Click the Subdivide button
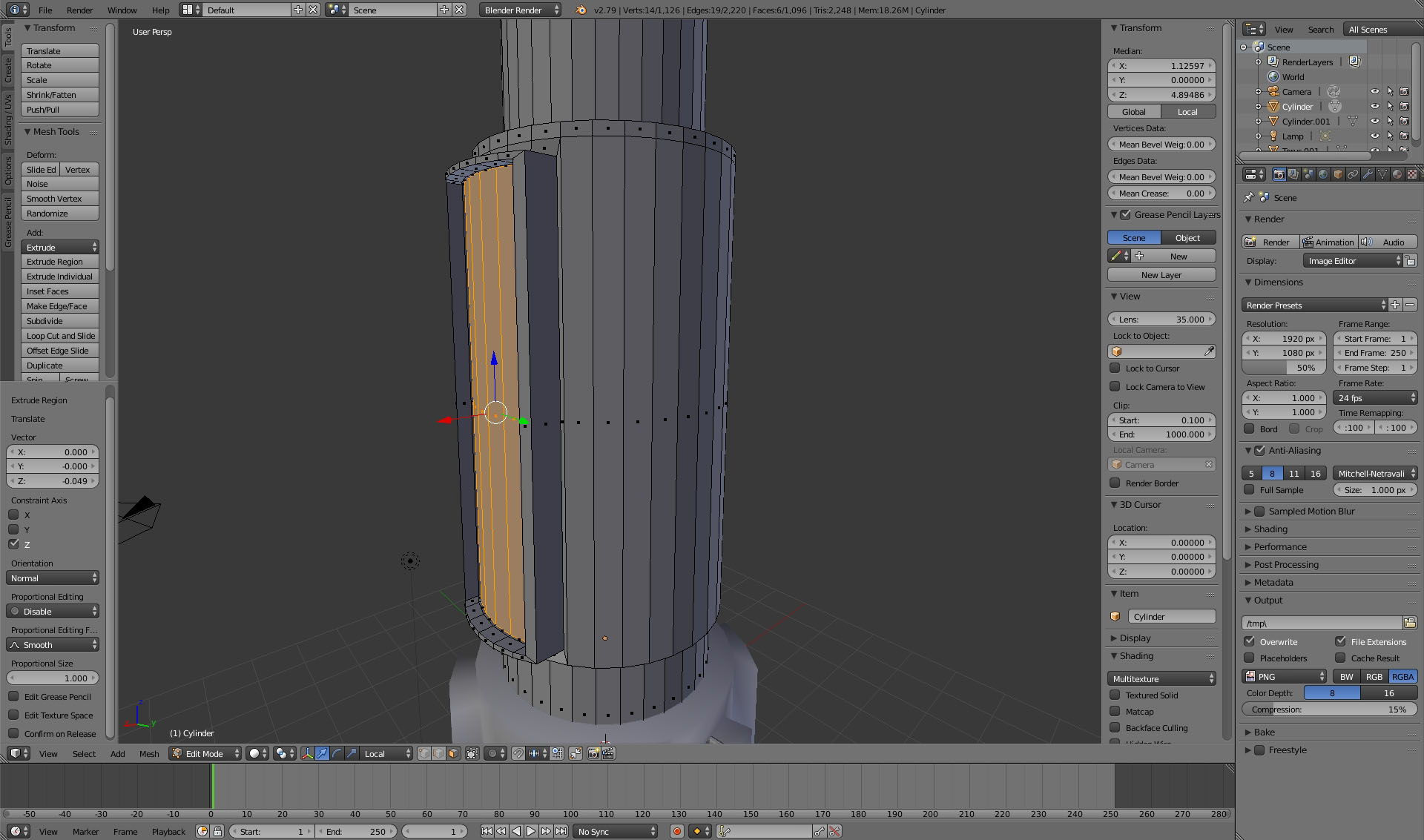Viewport: 1424px width, 840px height. tap(60, 320)
